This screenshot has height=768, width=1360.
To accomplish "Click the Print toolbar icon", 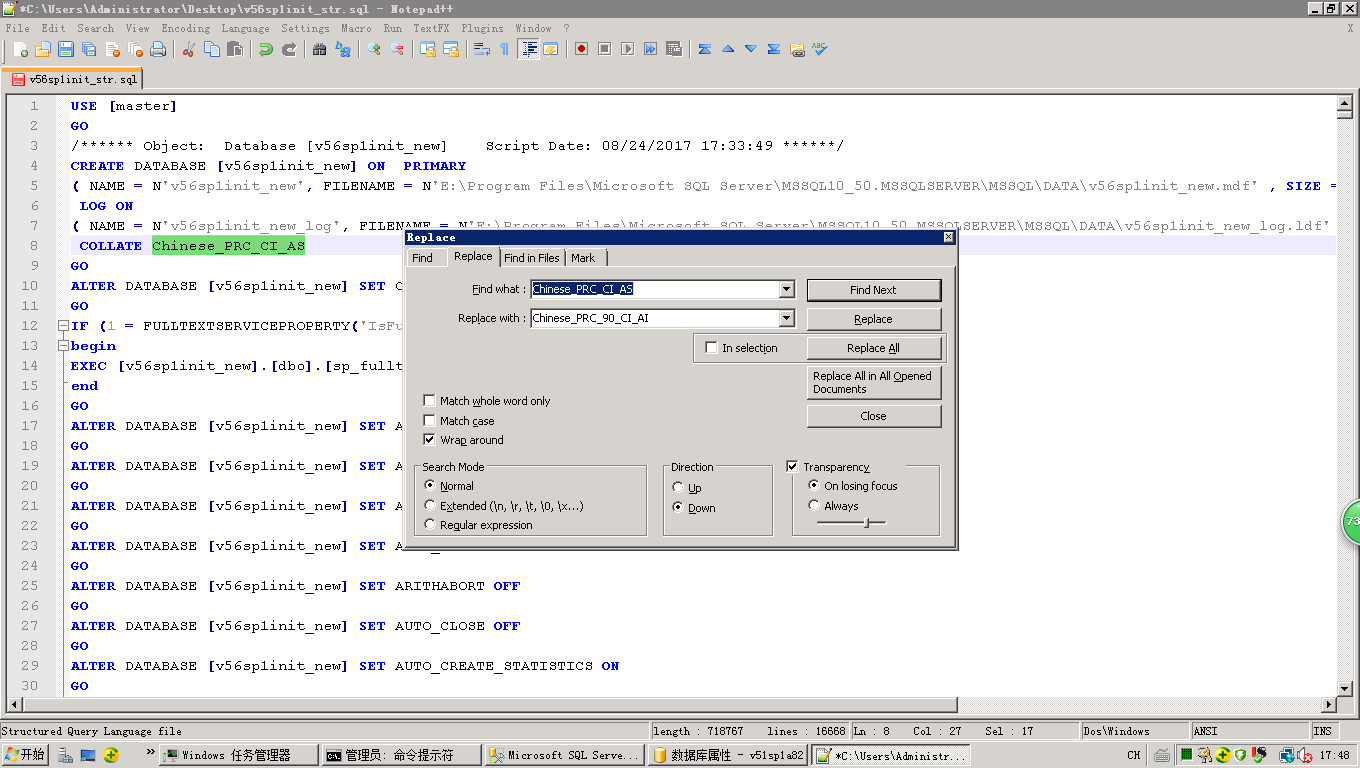I will [157, 49].
